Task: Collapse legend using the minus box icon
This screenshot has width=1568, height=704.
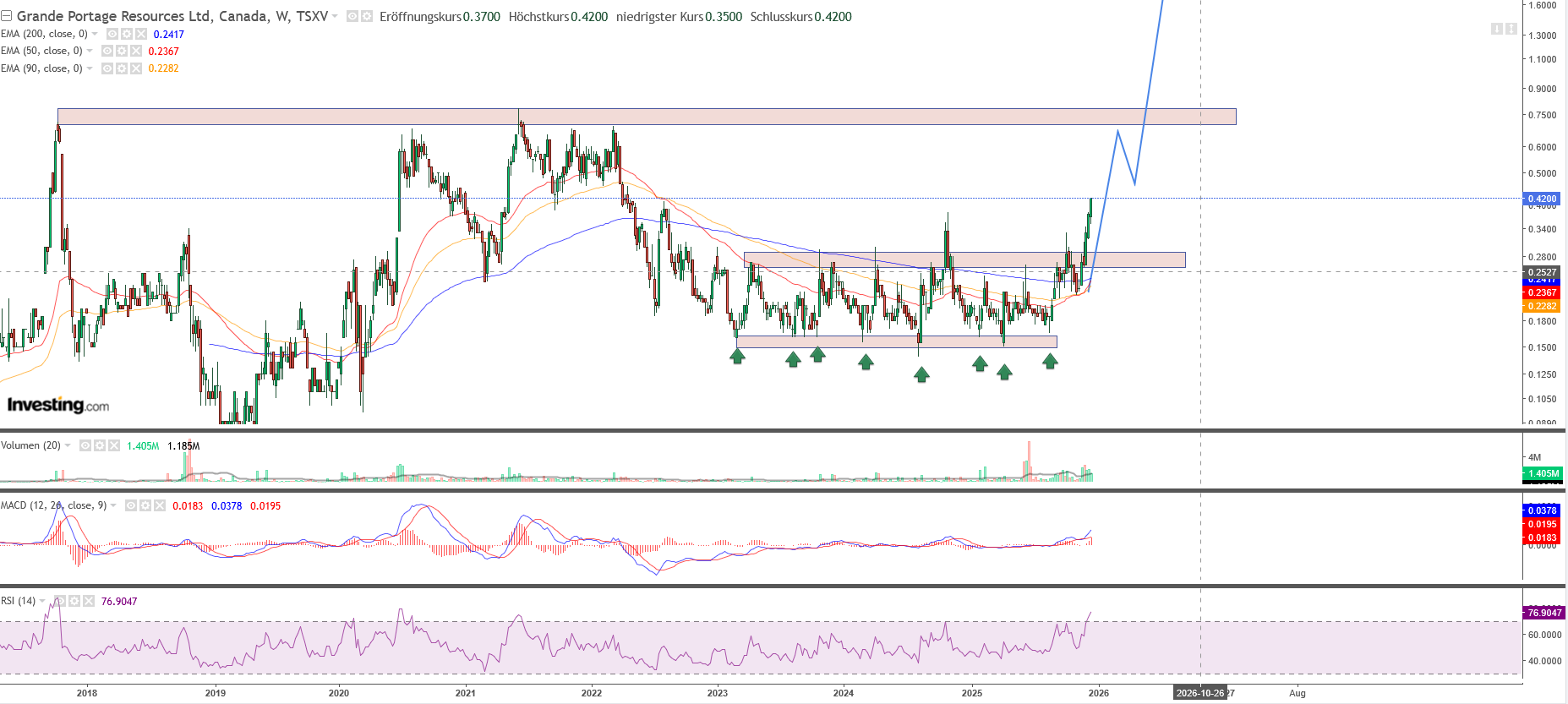Action: click(6, 16)
